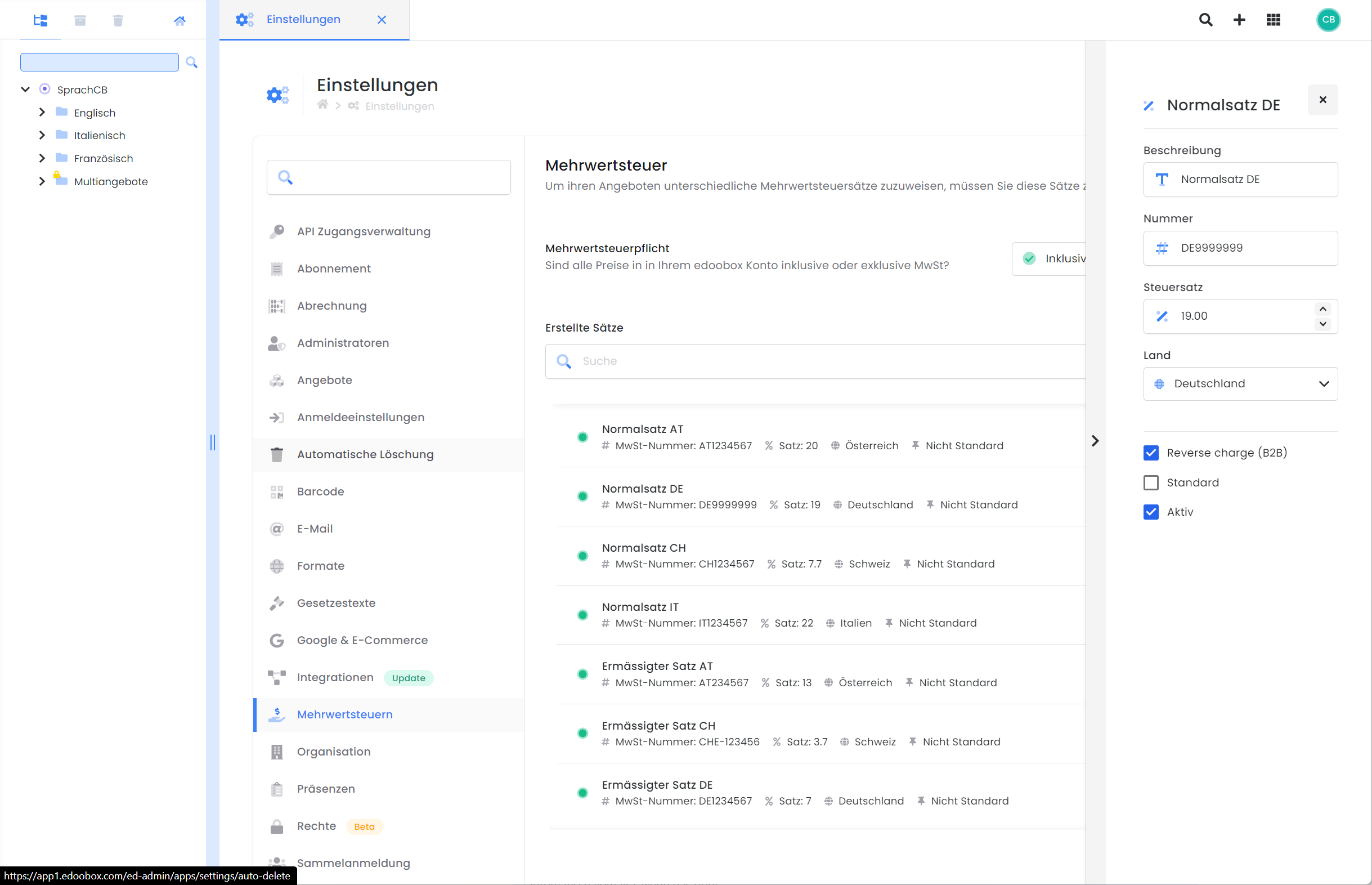
Task: Collapse side panel with right chevron arrow
Action: tap(1095, 441)
